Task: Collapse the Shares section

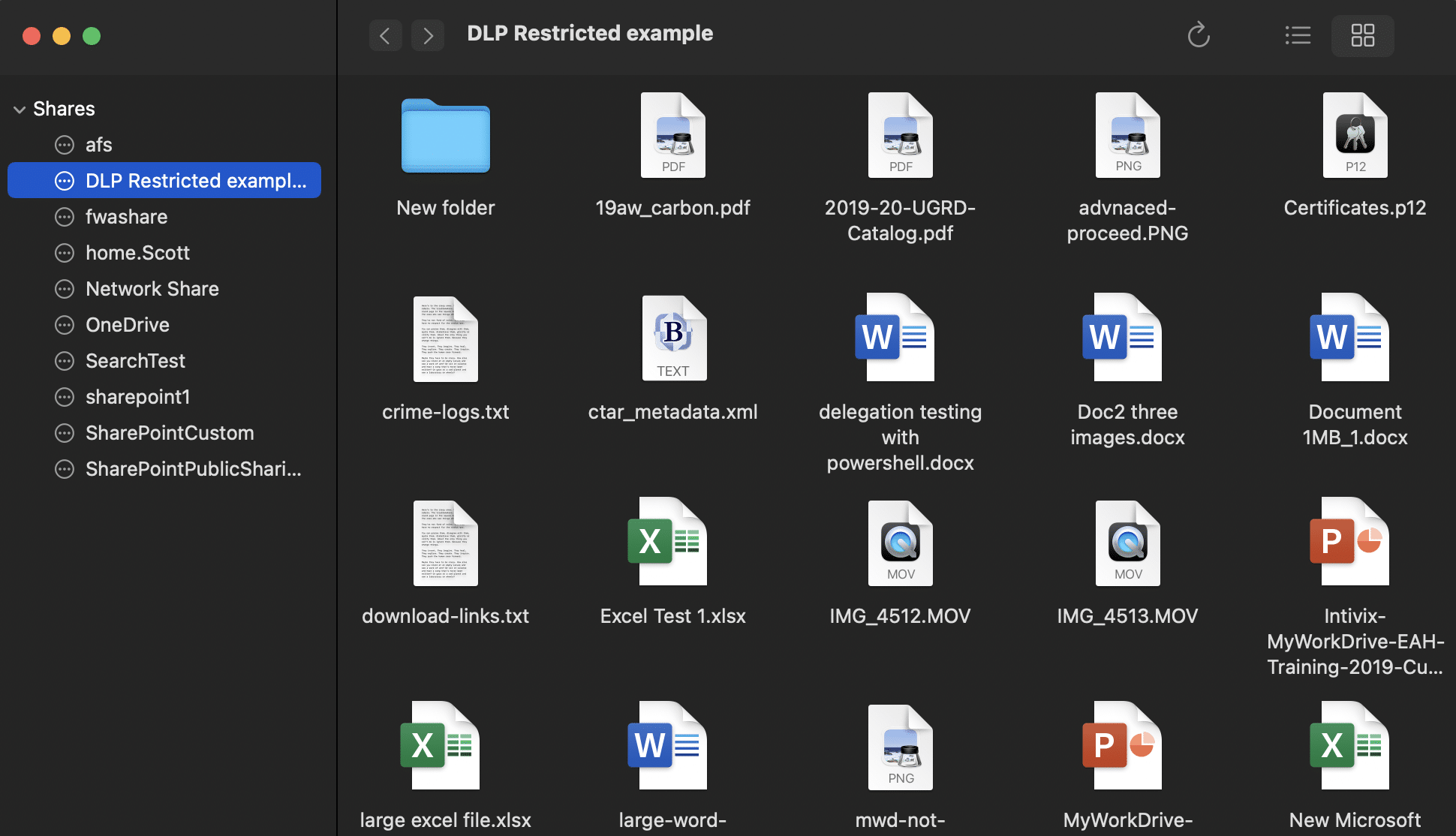Action: (20, 110)
